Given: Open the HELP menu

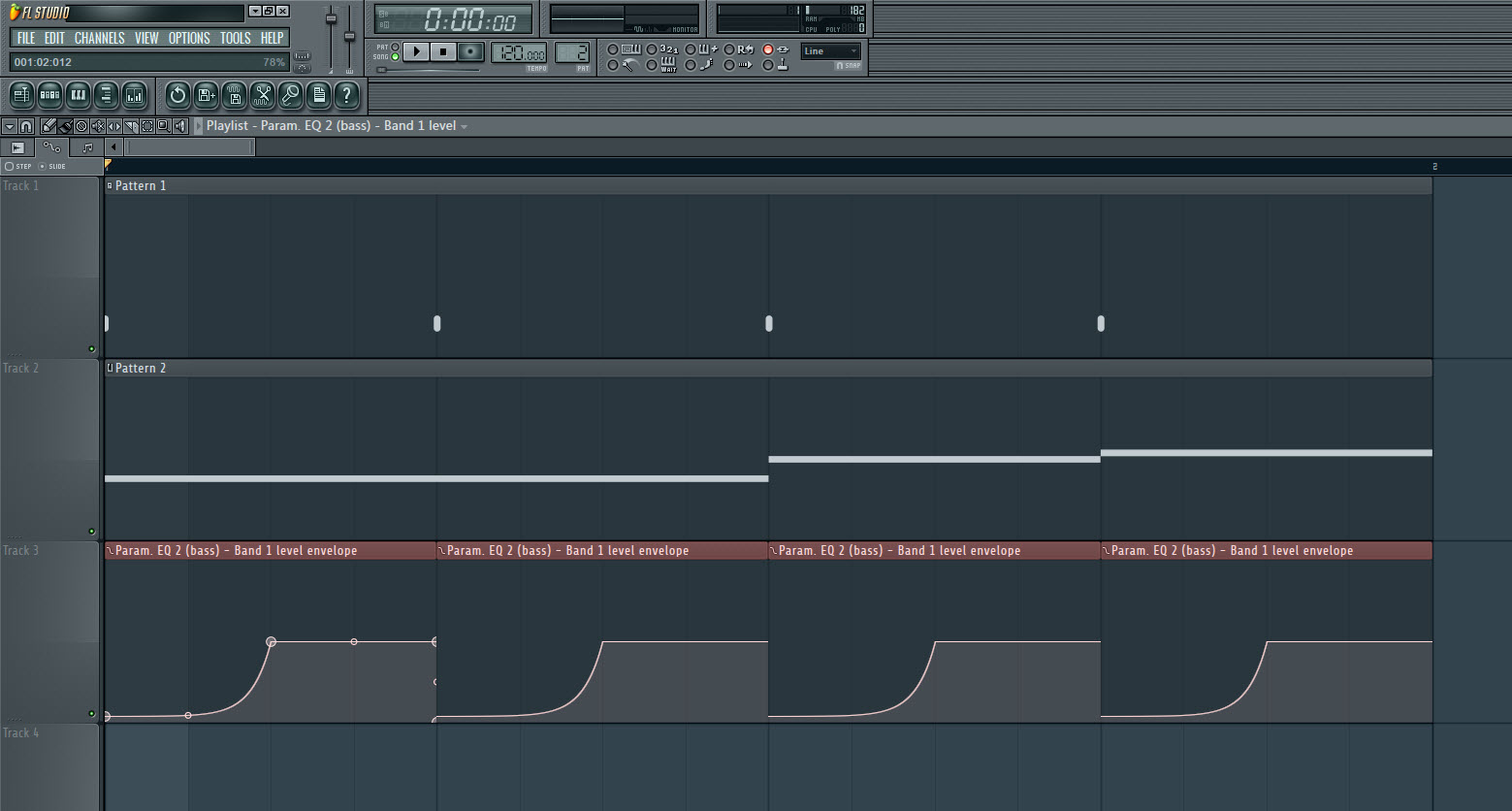Looking at the screenshot, I should 273,38.
